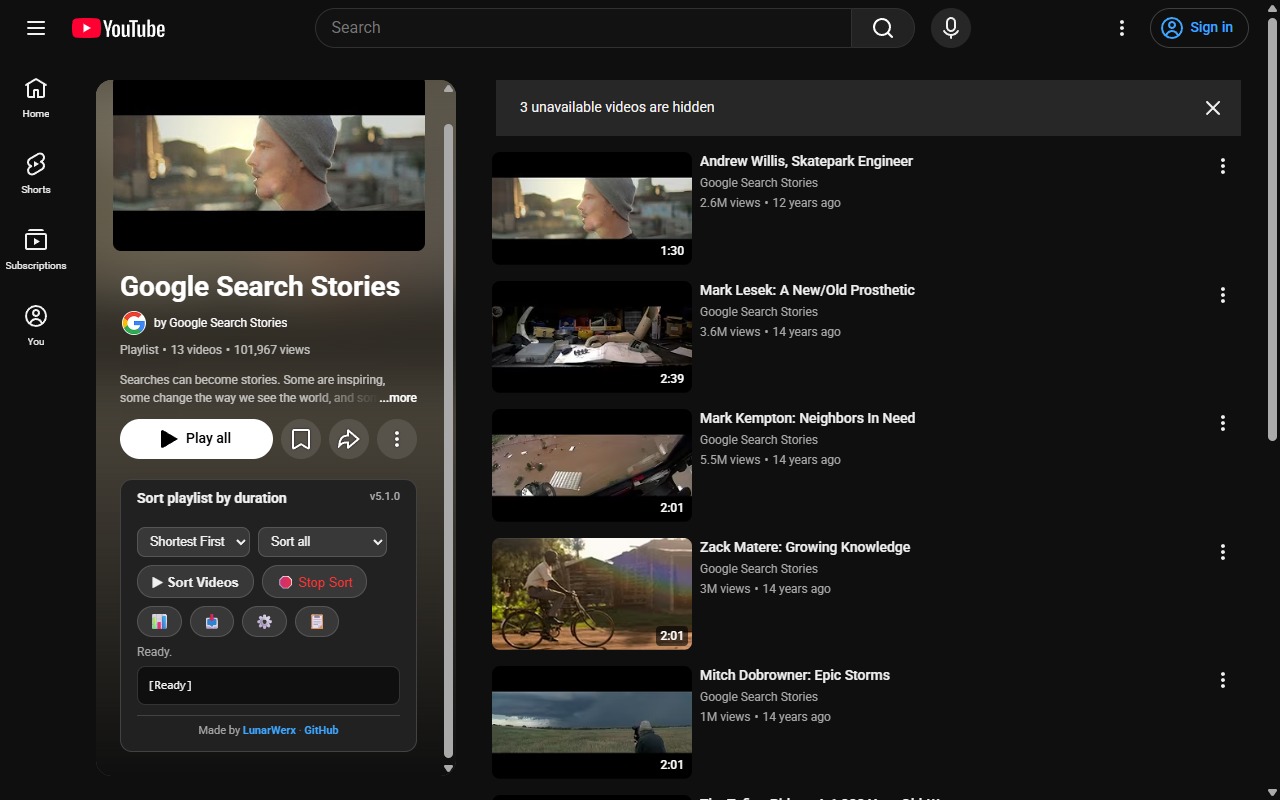
Task: Click the playlist header cover thumbnail
Action: pos(269,165)
